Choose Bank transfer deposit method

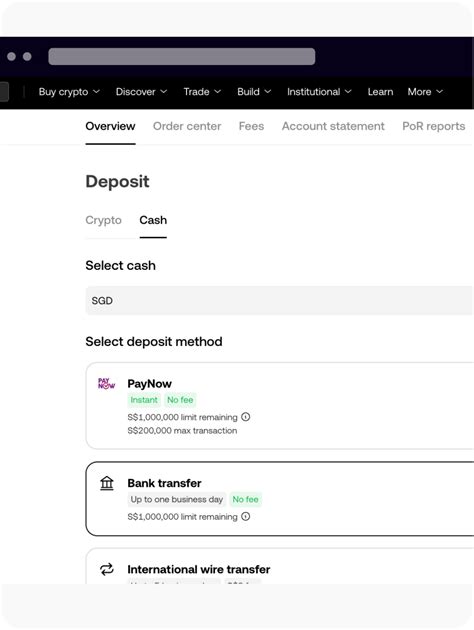[x=280, y=499]
